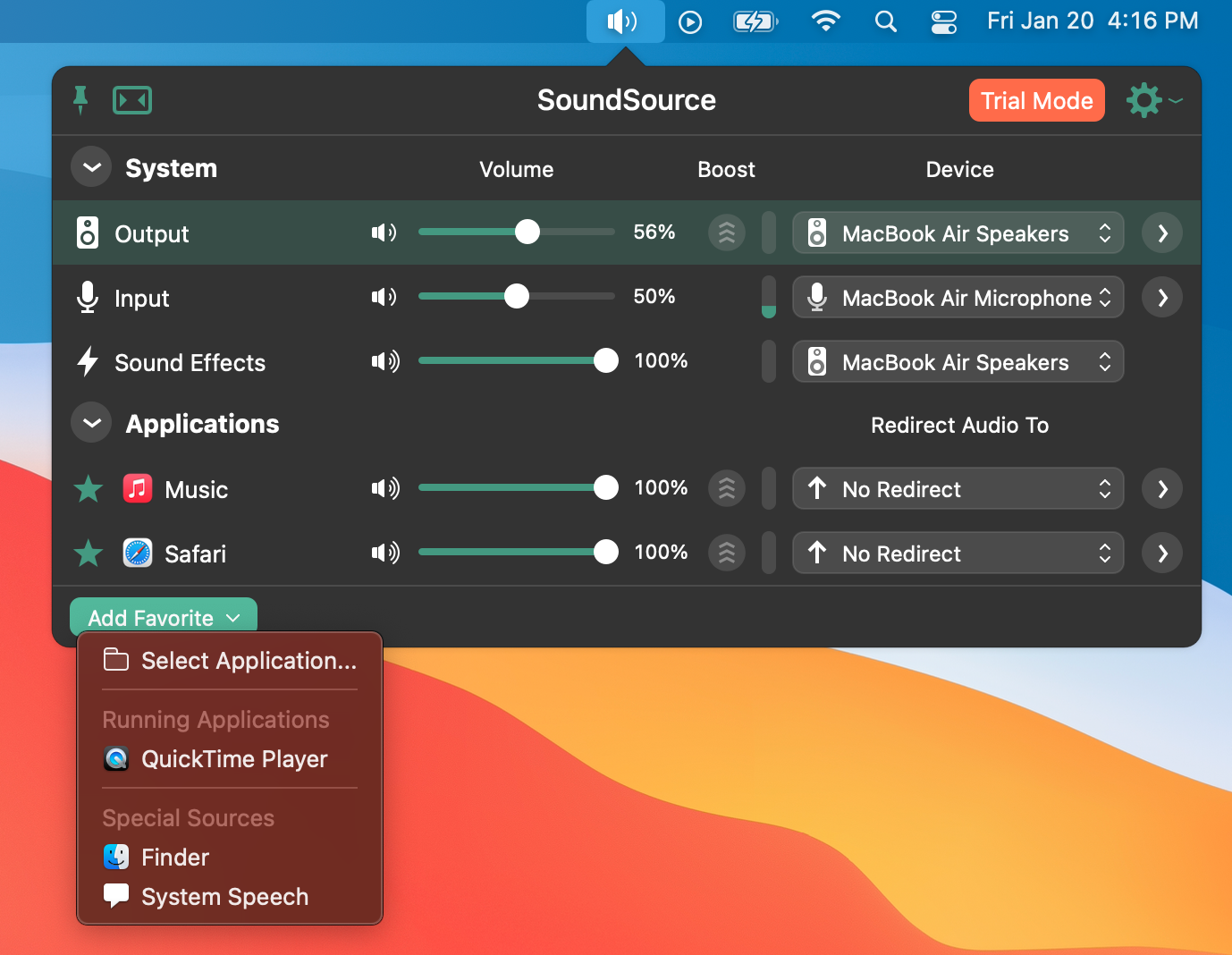The height and width of the screenshot is (955, 1232).
Task: Mute the Safari app volume
Action: point(385,553)
